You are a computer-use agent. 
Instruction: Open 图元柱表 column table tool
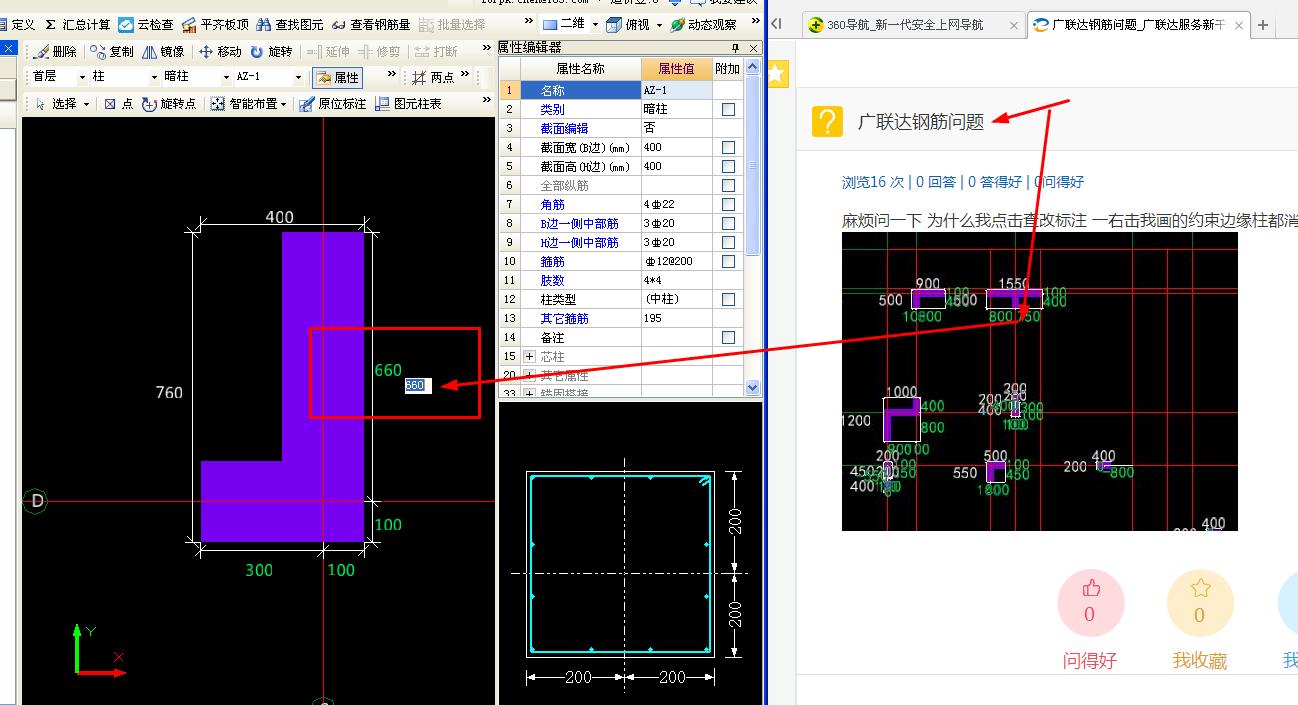(408, 103)
